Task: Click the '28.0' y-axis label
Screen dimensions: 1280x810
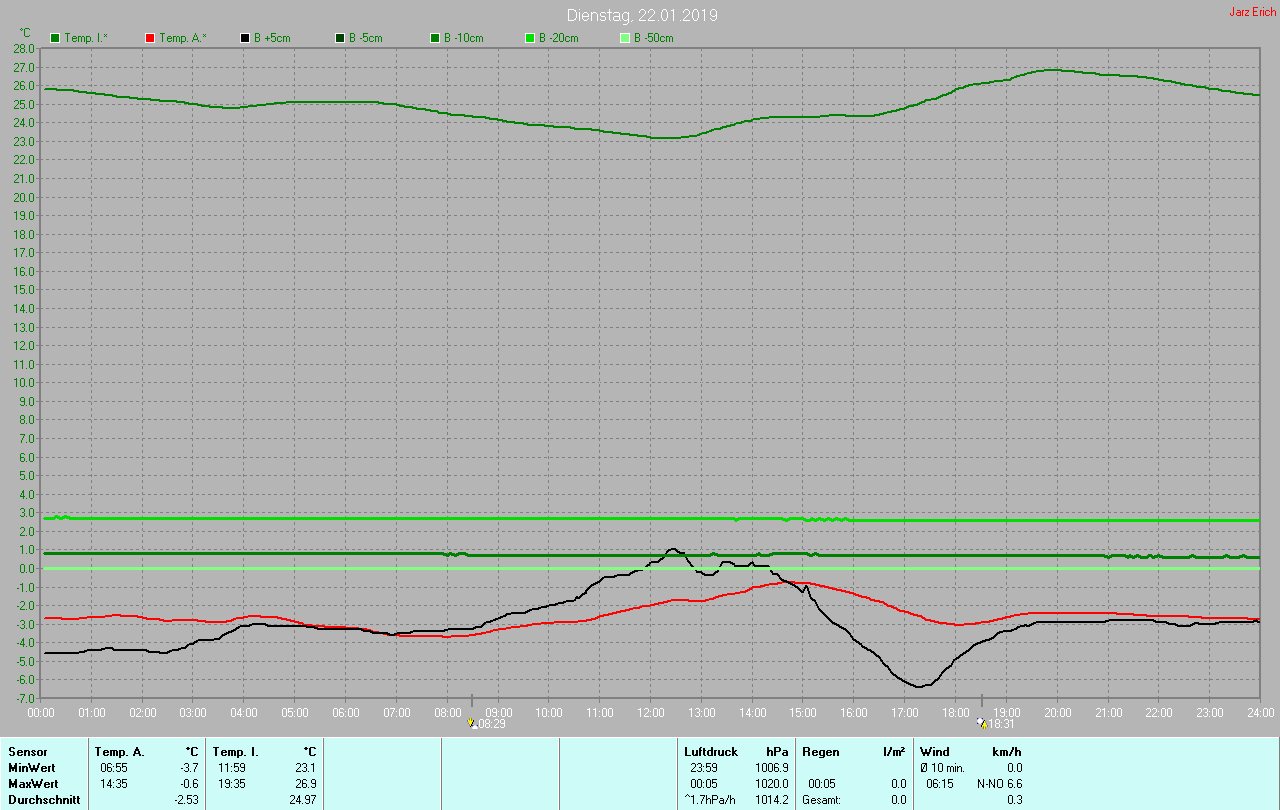Action: click(x=25, y=49)
